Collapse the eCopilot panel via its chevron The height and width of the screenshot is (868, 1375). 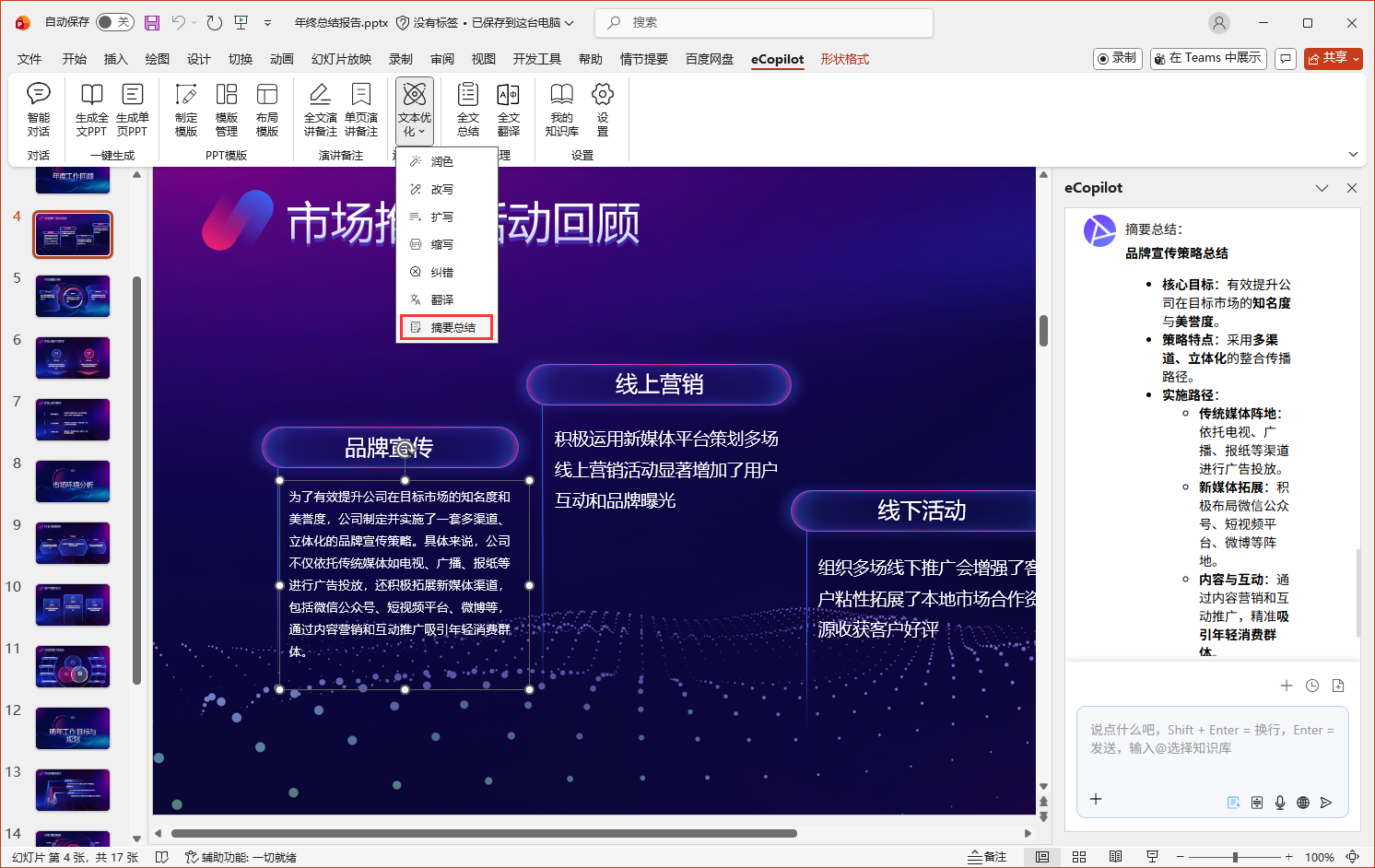[x=1322, y=188]
